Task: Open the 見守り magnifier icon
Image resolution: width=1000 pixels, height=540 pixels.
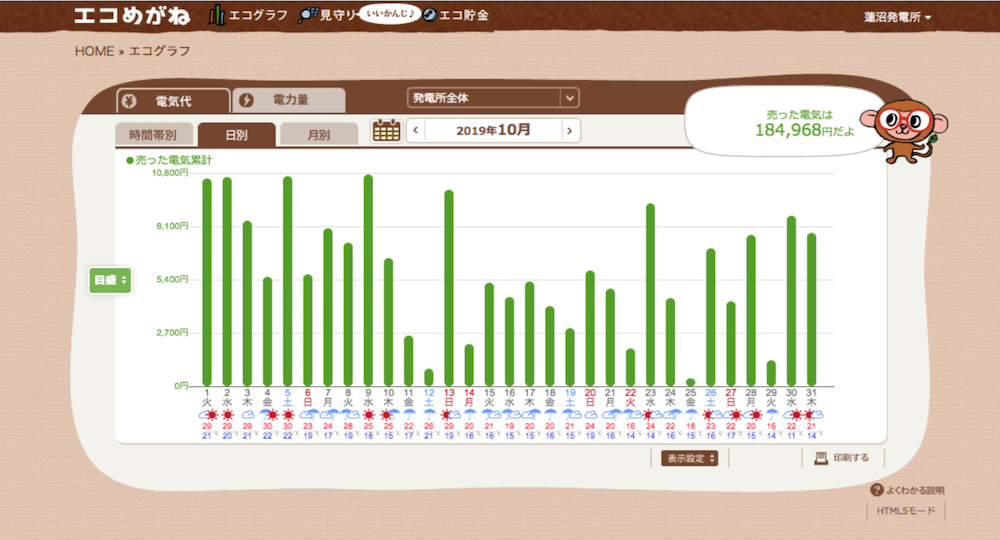Action: [307, 15]
